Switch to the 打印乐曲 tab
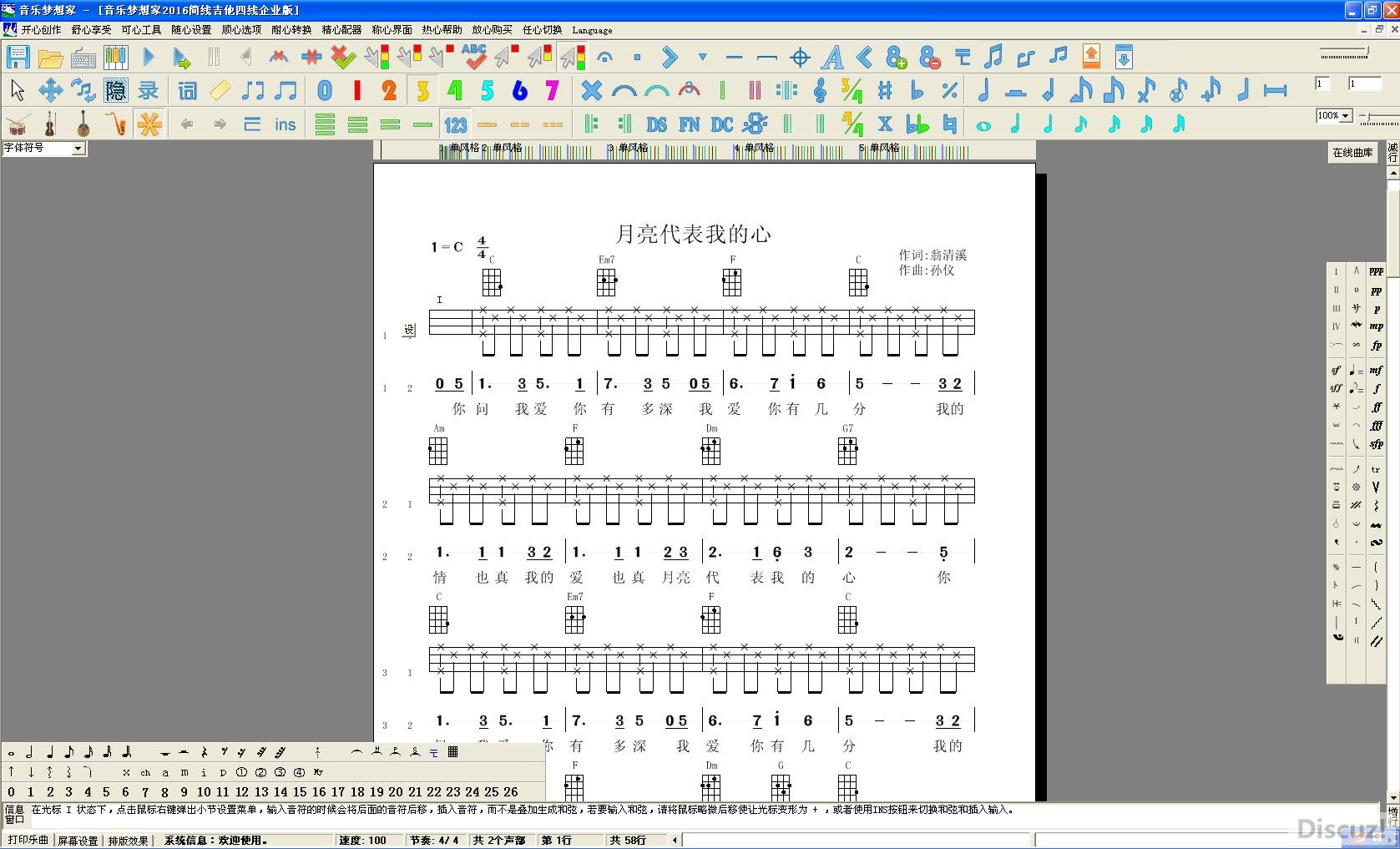This screenshot has width=1400, height=849. click(x=28, y=840)
